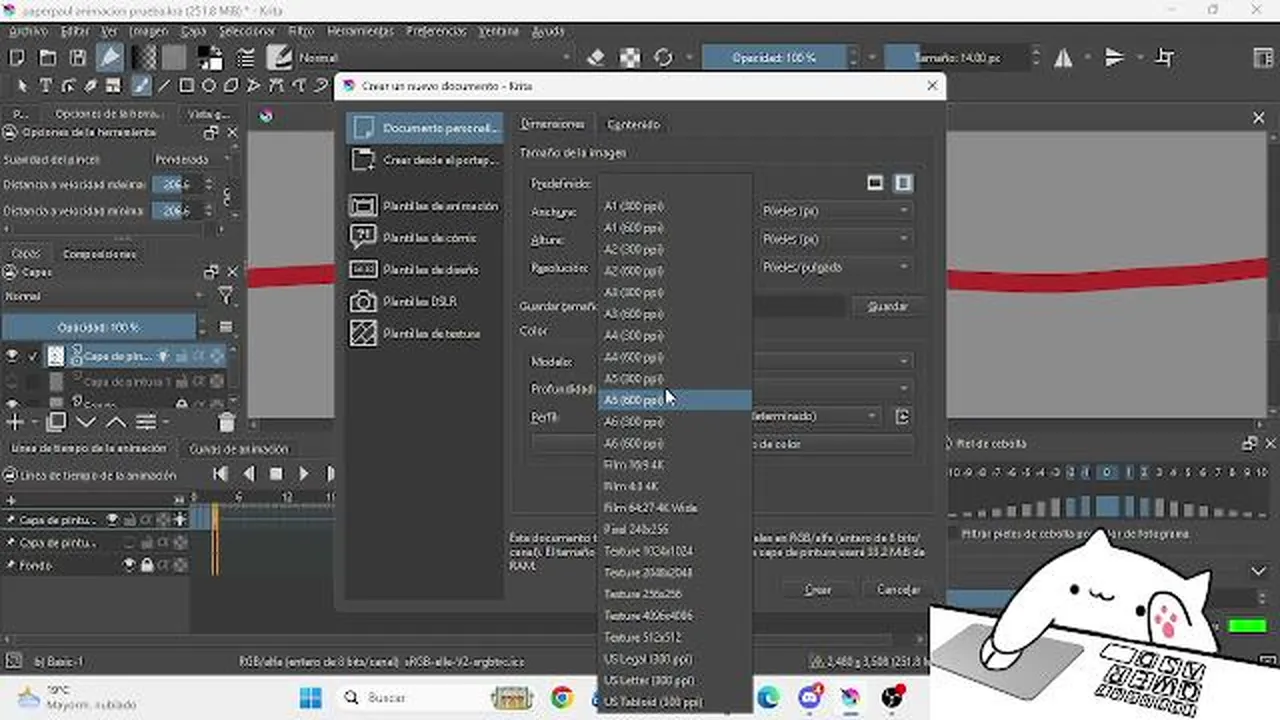
Task: Toggle Fondo layer lock in timeline
Action: tap(146, 565)
